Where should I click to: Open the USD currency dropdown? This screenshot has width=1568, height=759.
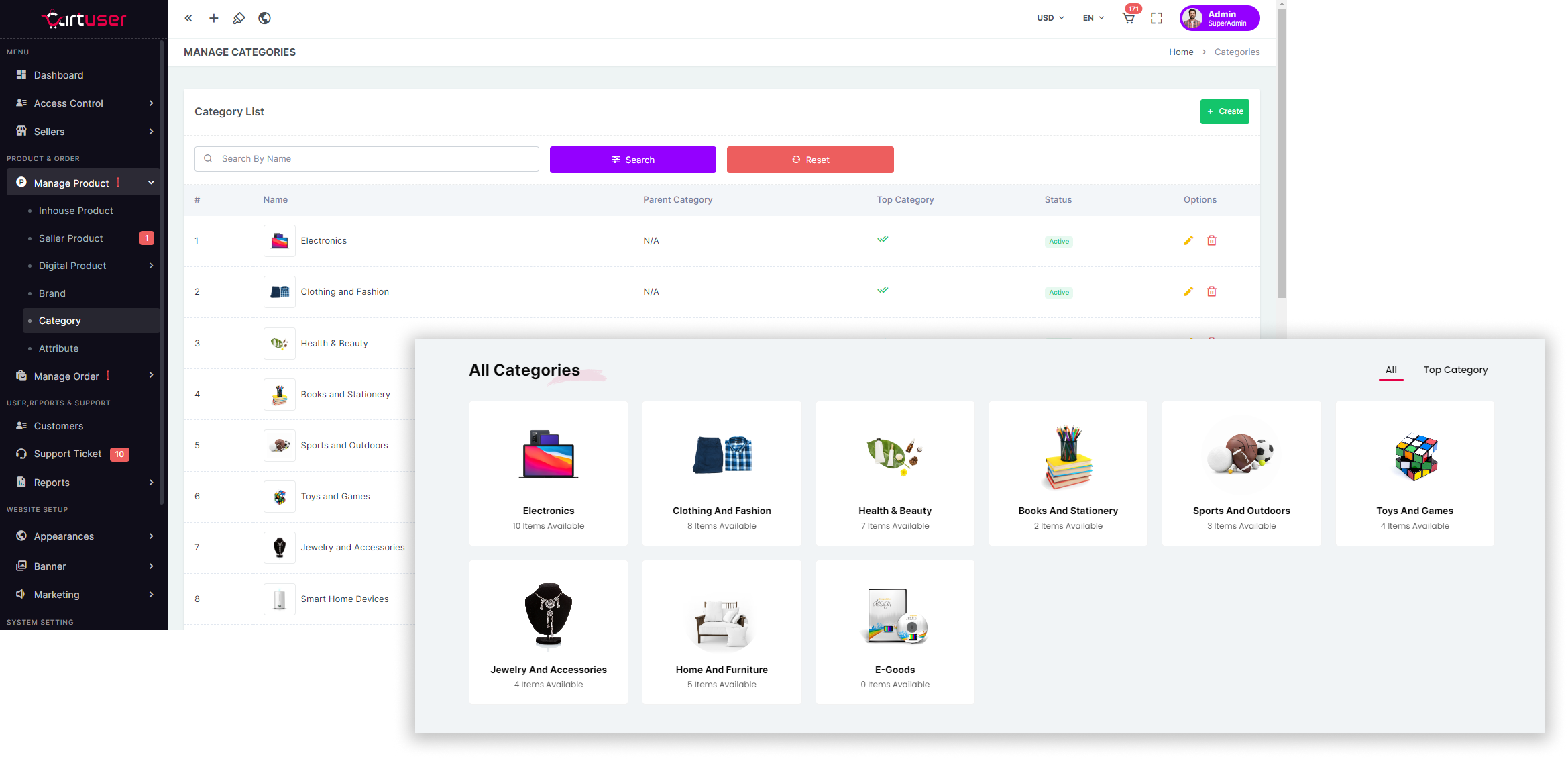point(1050,18)
